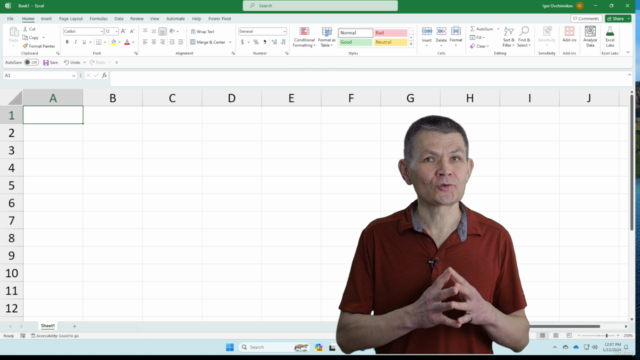Click the Top Align icon
Screen dimensions: 640x360
pos(145,31)
